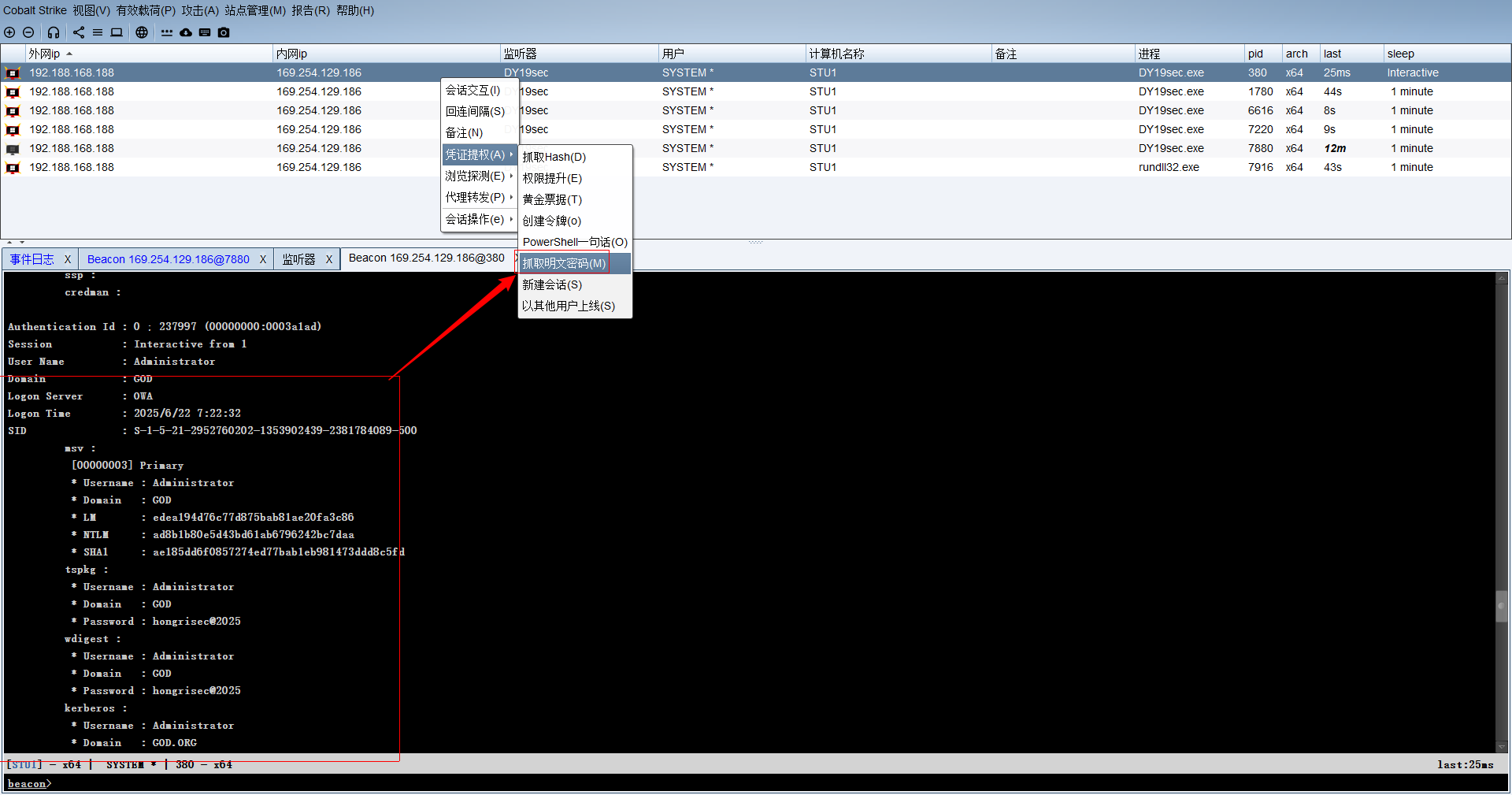Select PowerShell一句话(O) submenu entry

[x=575, y=242]
